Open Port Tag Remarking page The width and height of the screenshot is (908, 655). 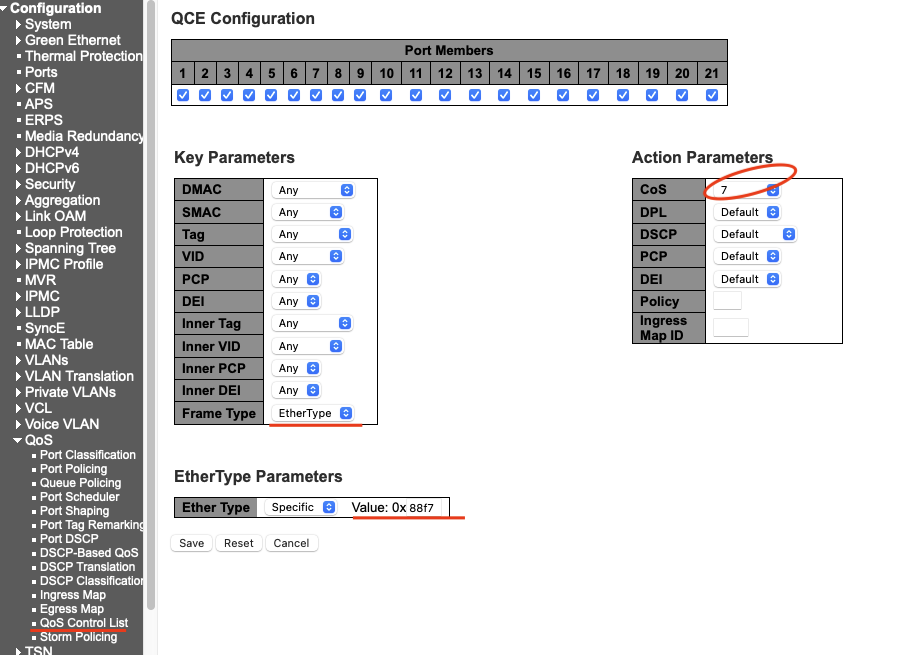(x=91, y=525)
